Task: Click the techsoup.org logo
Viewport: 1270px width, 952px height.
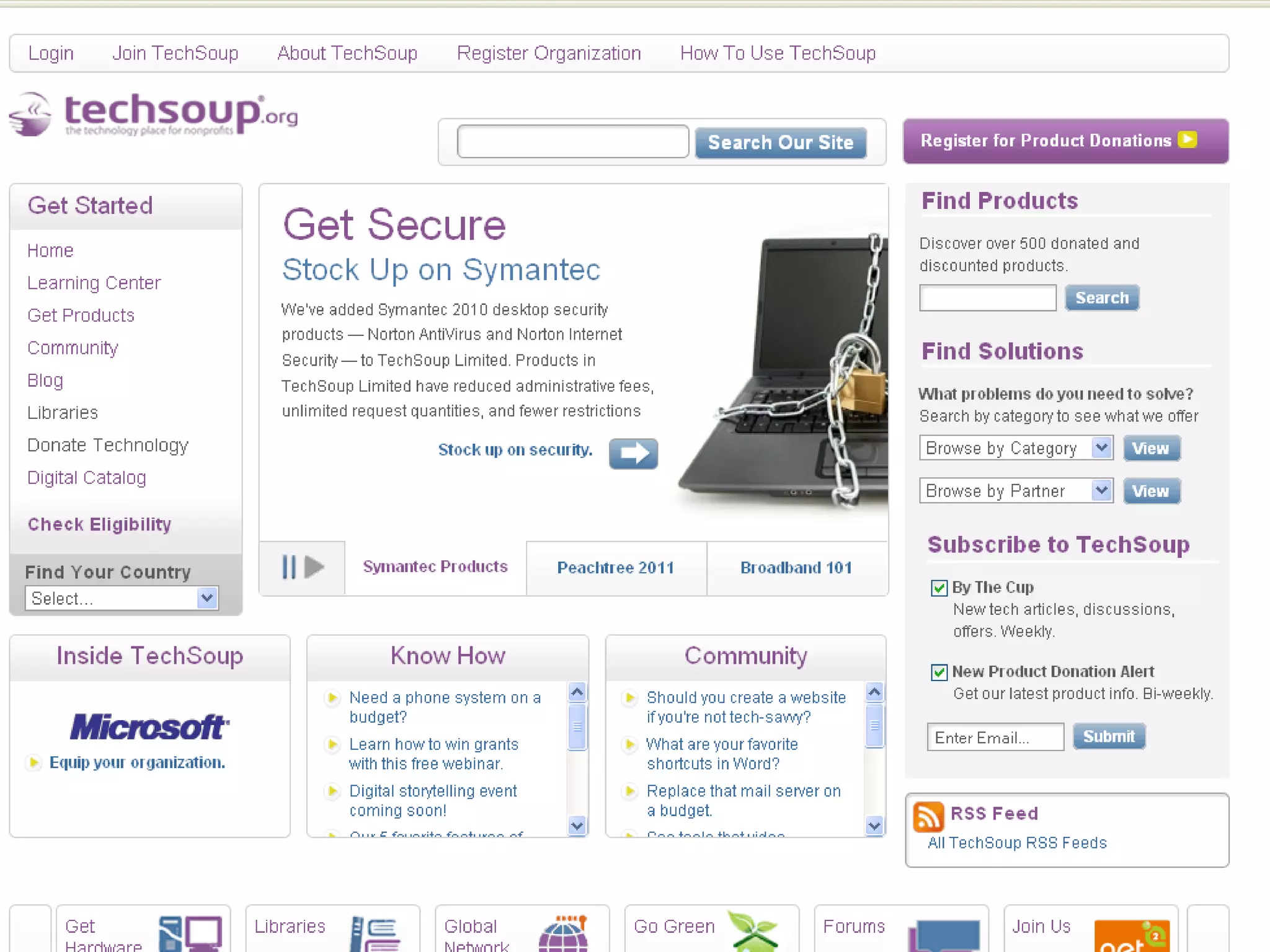Action: tap(154, 115)
